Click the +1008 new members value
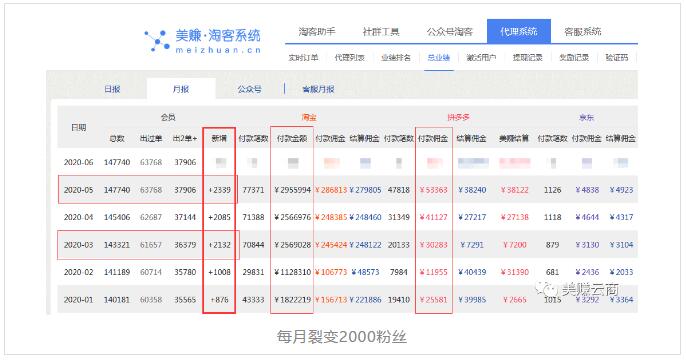The width and height of the screenshot is (686, 360). (219, 272)
